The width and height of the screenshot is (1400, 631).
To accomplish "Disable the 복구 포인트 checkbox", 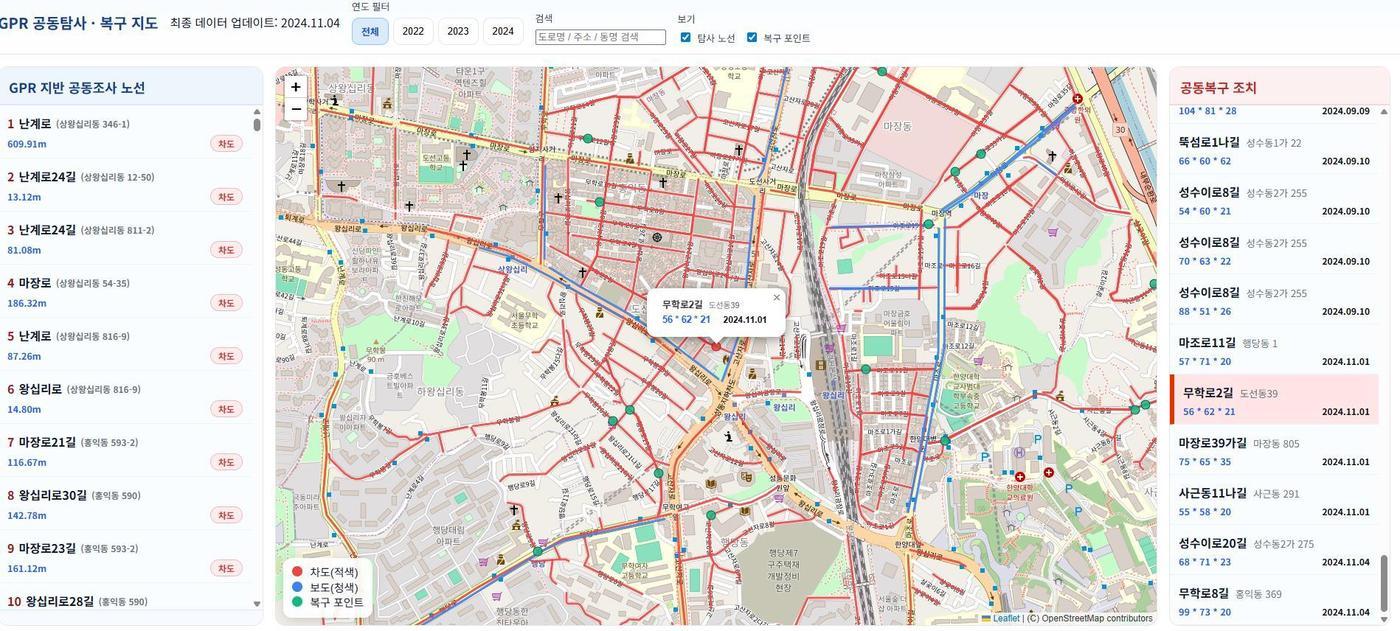I will pyautogui.click(x=752, y=36).
